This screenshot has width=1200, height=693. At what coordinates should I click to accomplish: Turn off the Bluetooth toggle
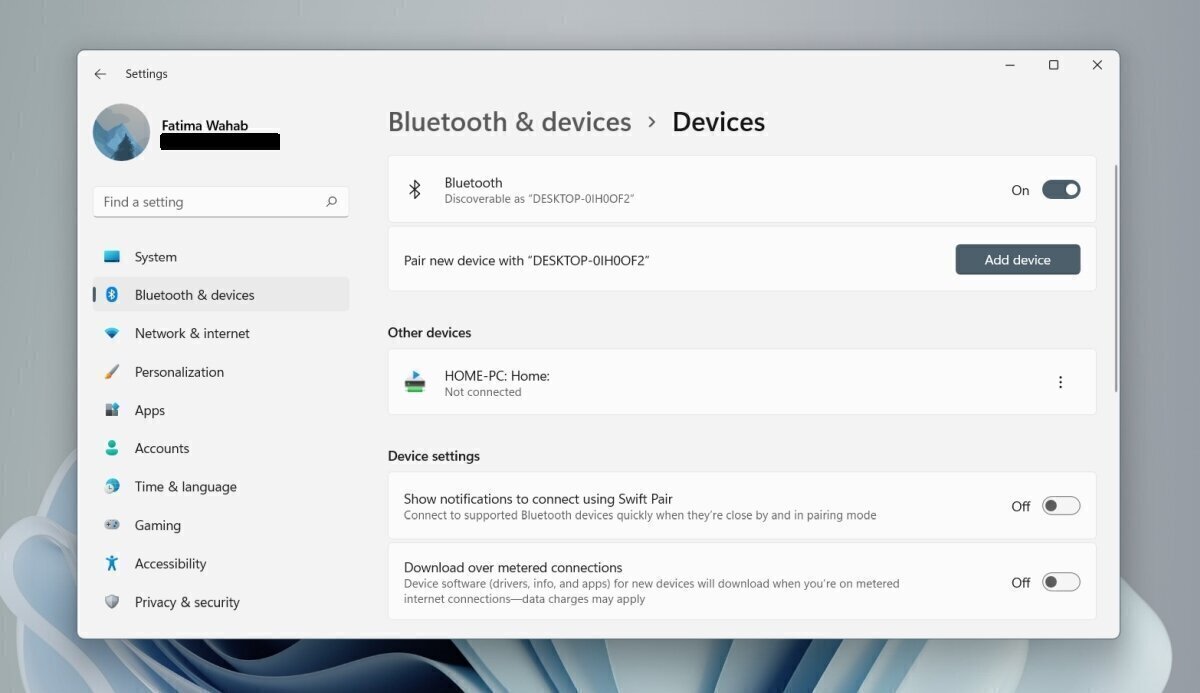tap(1061, 189)
